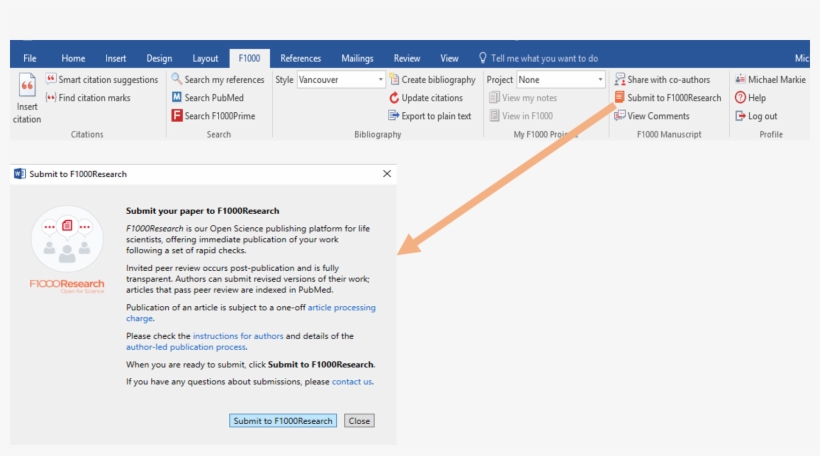Click the Close button in the dialog
This screenshot has width=820, height=456.
pyautogui.click(x=359, y=420)
